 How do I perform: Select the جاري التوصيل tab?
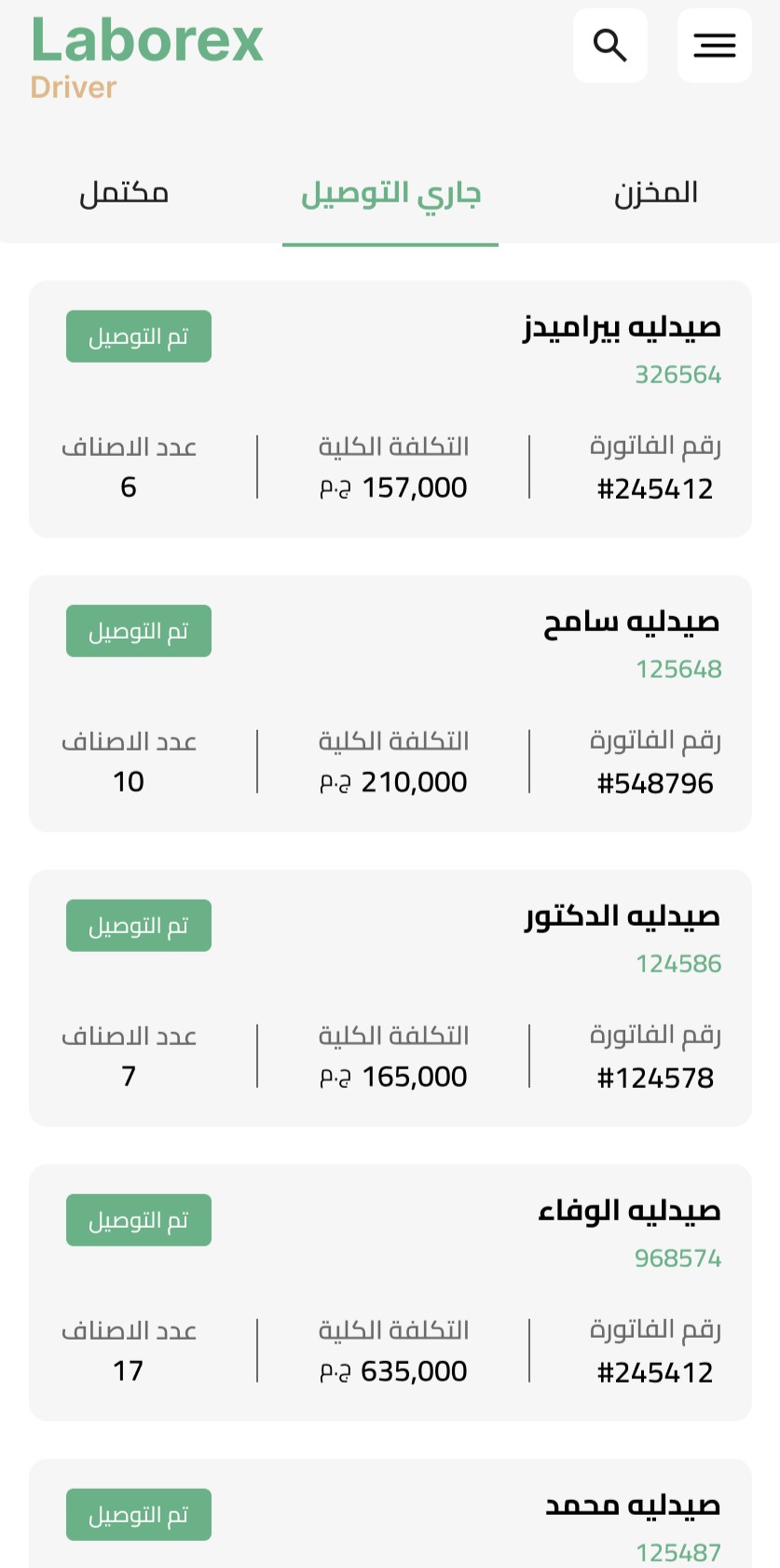point(390,194)
